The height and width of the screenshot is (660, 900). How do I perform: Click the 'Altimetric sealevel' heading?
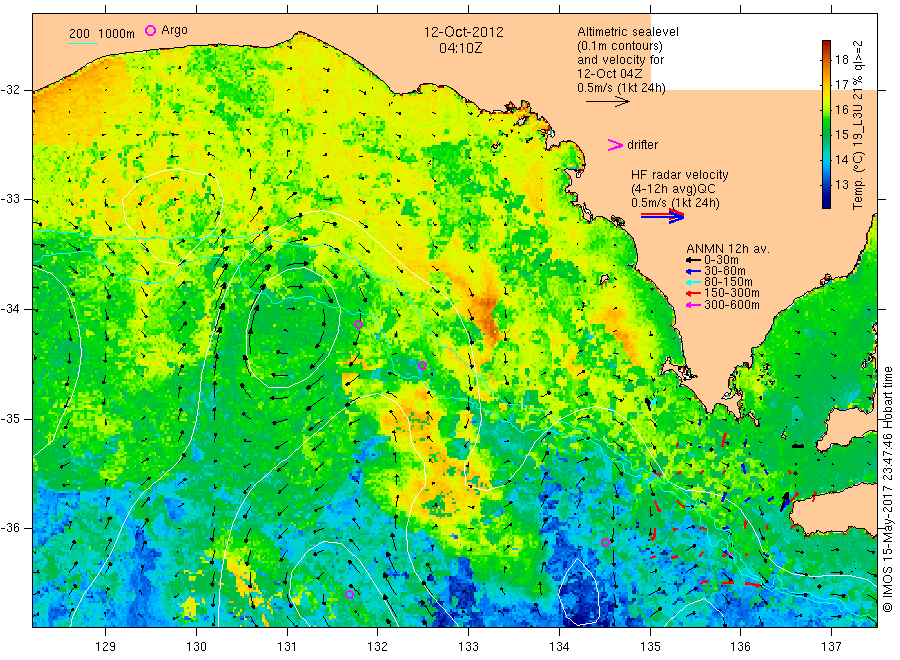(x=628, y=32)
